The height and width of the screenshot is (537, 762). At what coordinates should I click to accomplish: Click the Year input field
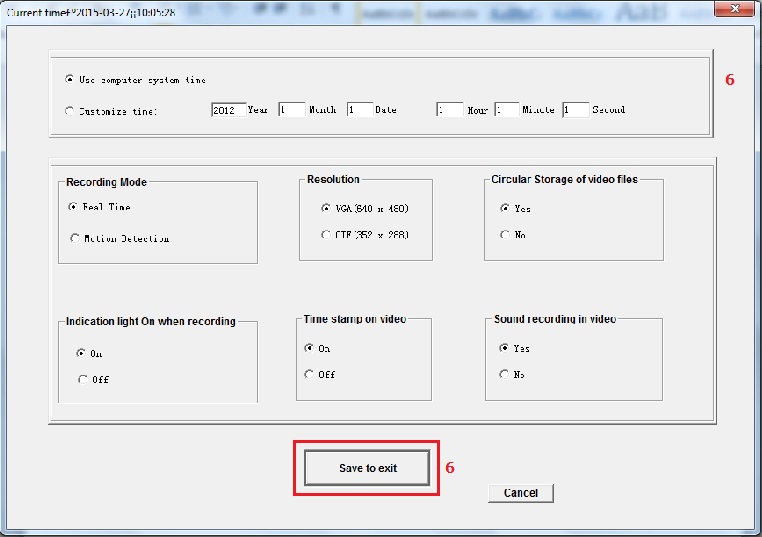228,110
